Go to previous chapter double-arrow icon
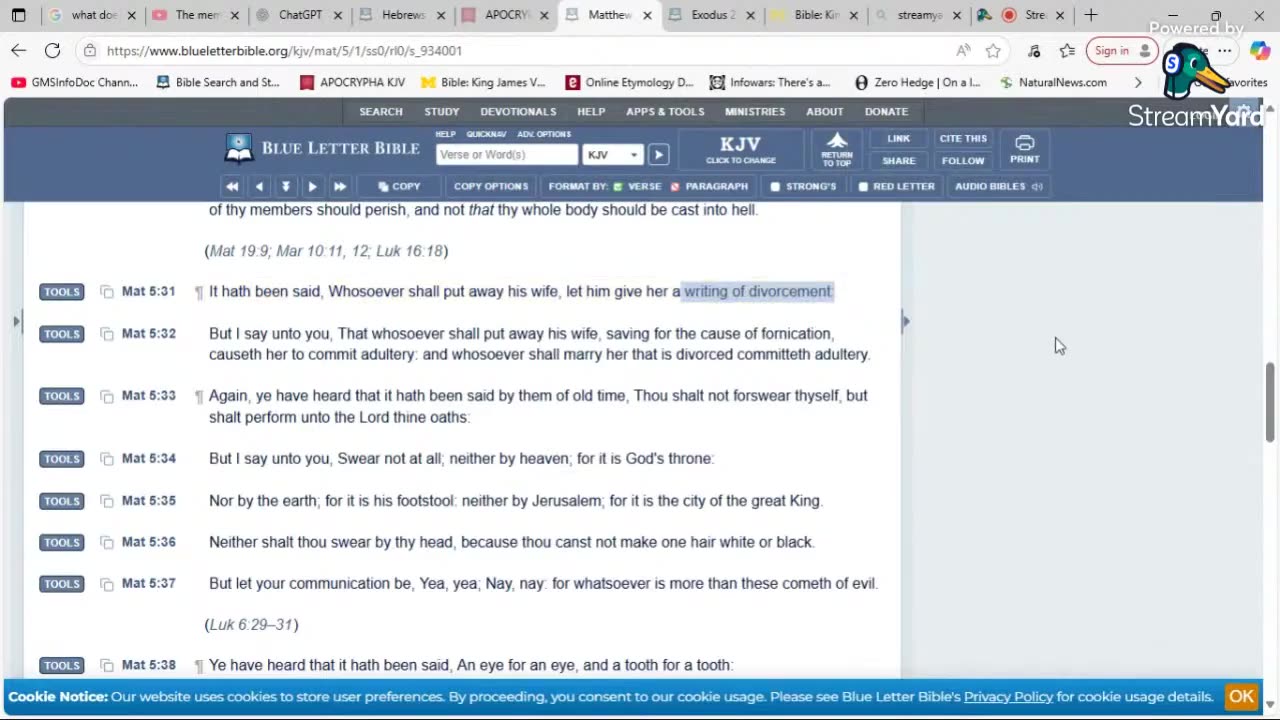 click(x=232, y=186)
